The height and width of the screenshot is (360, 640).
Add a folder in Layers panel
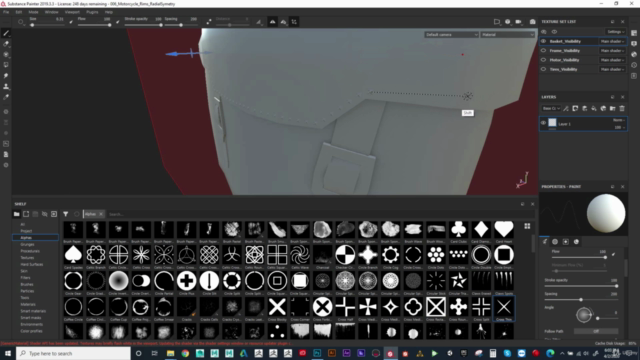click(613, 109)
